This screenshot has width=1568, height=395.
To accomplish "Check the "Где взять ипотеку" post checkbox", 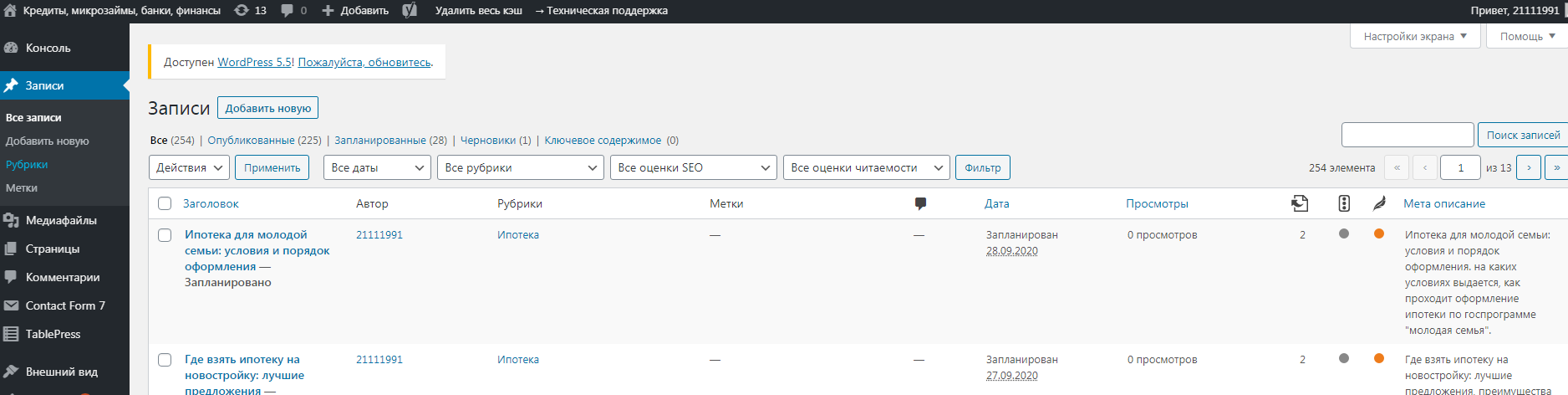I will pyautogui.click(x=165, y=360).
